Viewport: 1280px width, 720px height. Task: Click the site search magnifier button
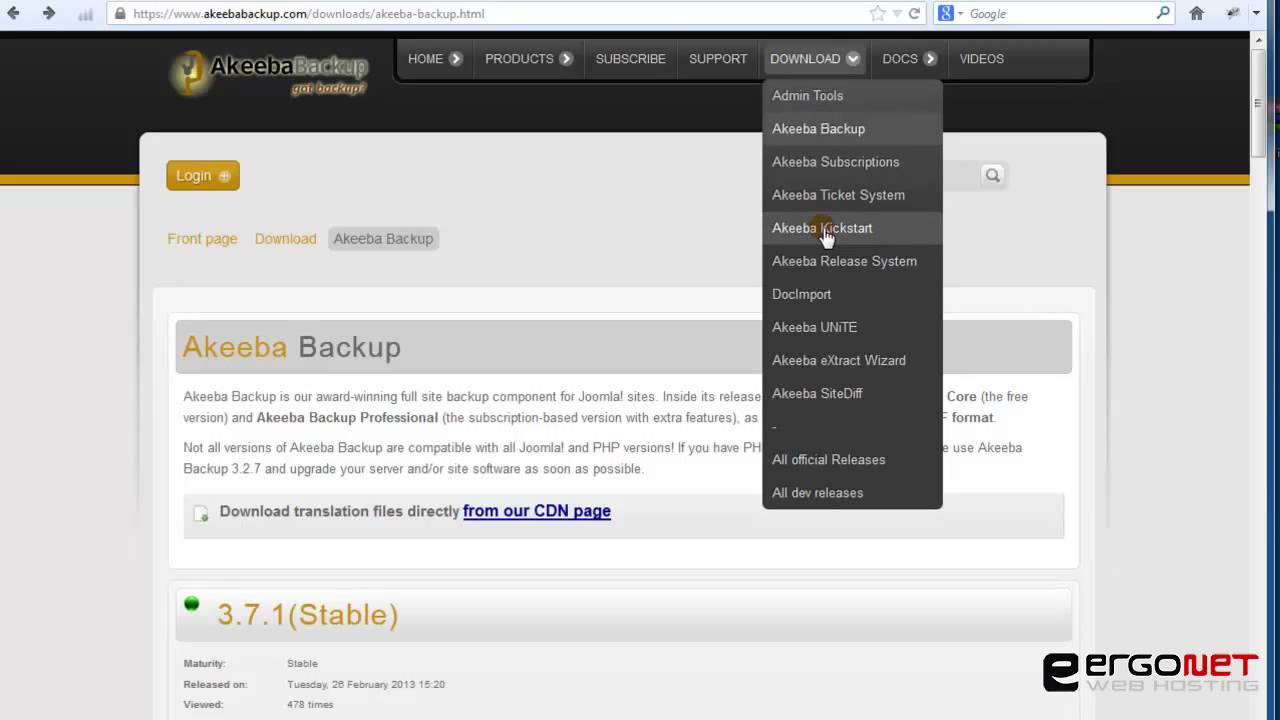(x=992, y=175)
